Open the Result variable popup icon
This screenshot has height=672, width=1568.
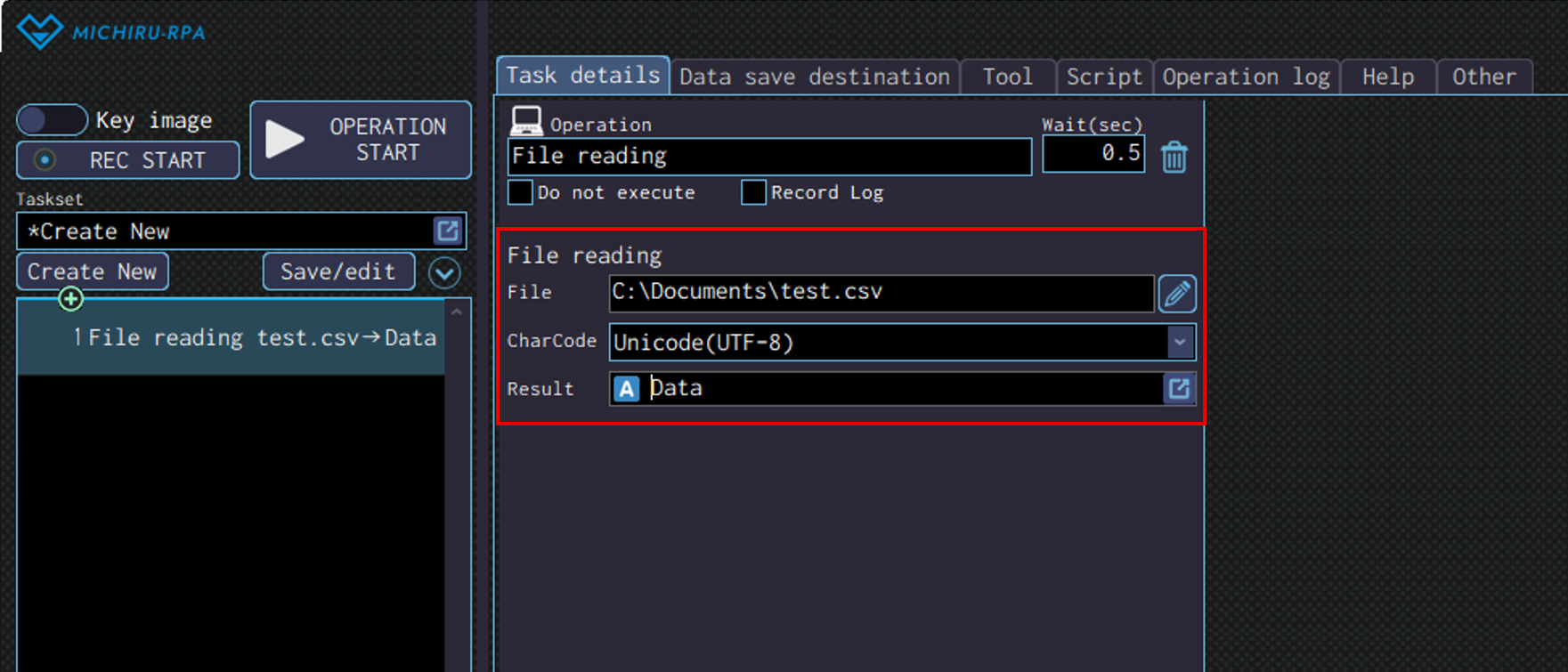pyautogui.click(x=1178, y=389)
